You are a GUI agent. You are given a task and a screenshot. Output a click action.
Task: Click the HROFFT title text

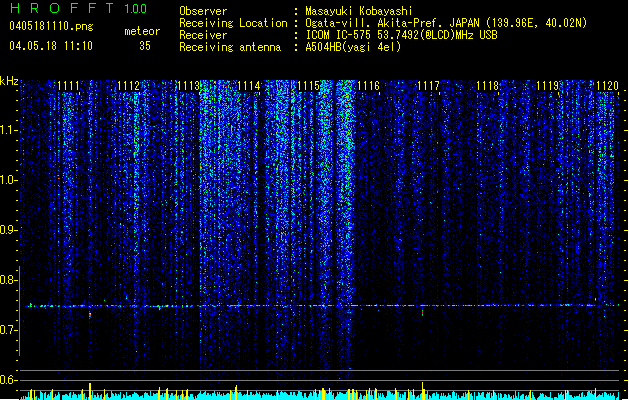tap(62, 8)
